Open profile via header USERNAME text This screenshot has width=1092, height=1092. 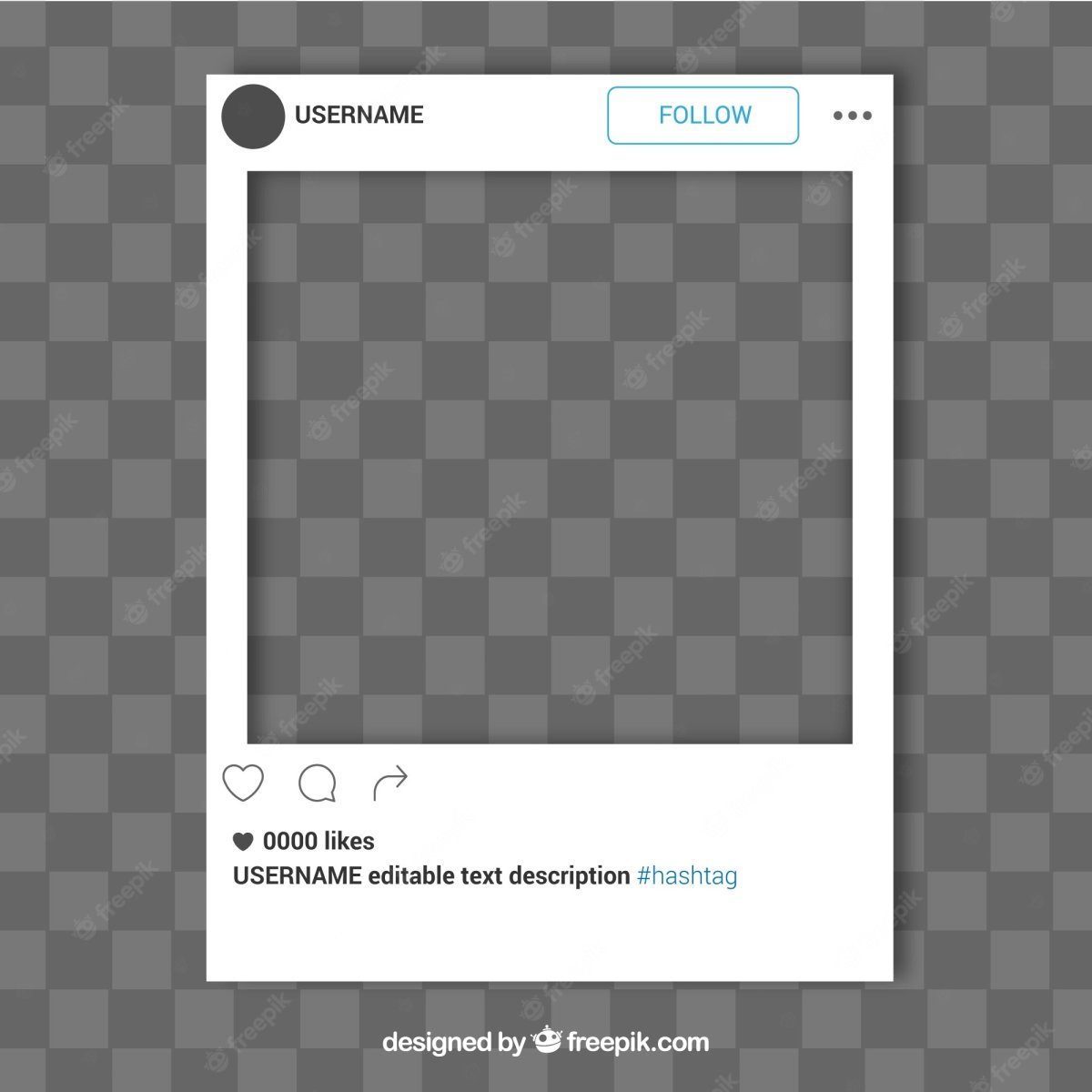click(x=359, y=115)
